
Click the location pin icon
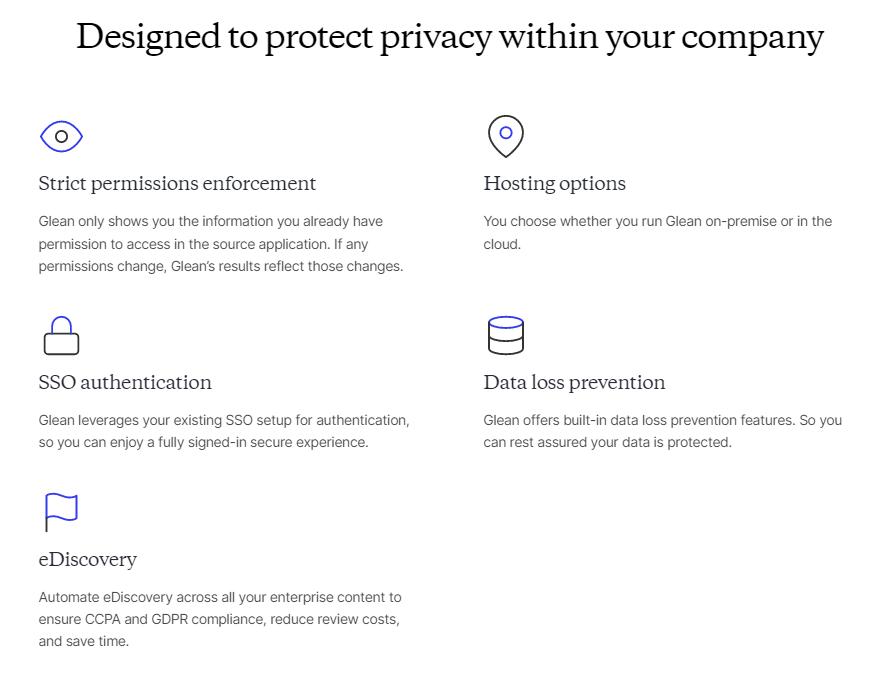point(505,136)
